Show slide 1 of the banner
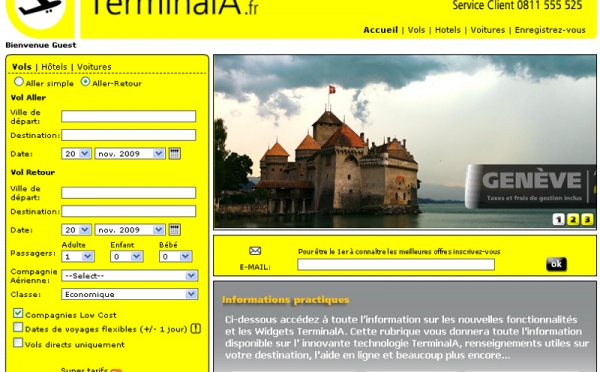 click(x=558, y=219)
